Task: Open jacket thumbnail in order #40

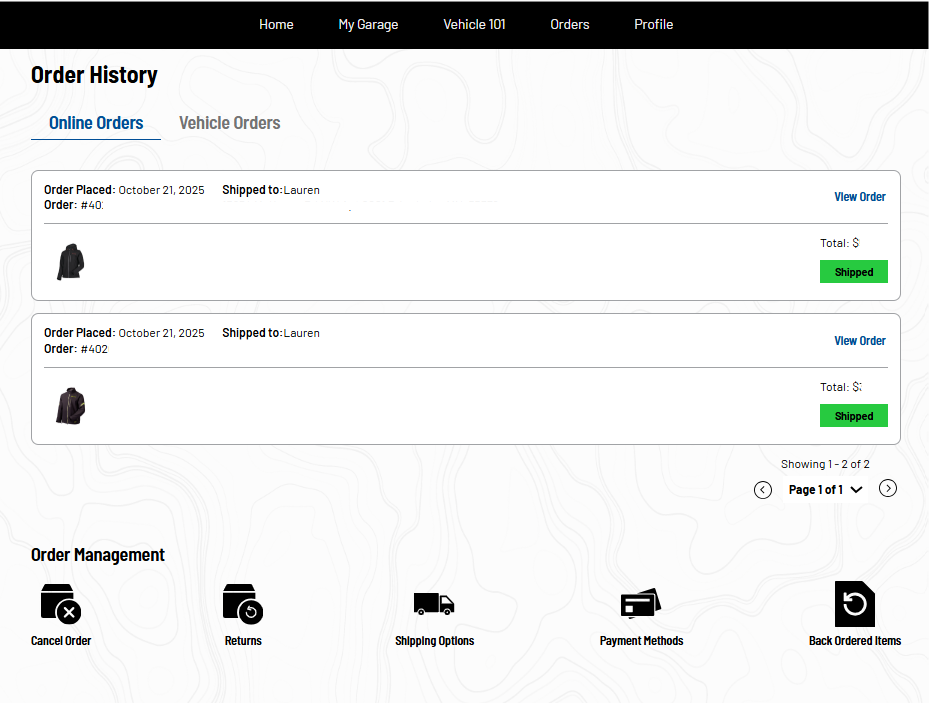Action: (x=71, y=262)
